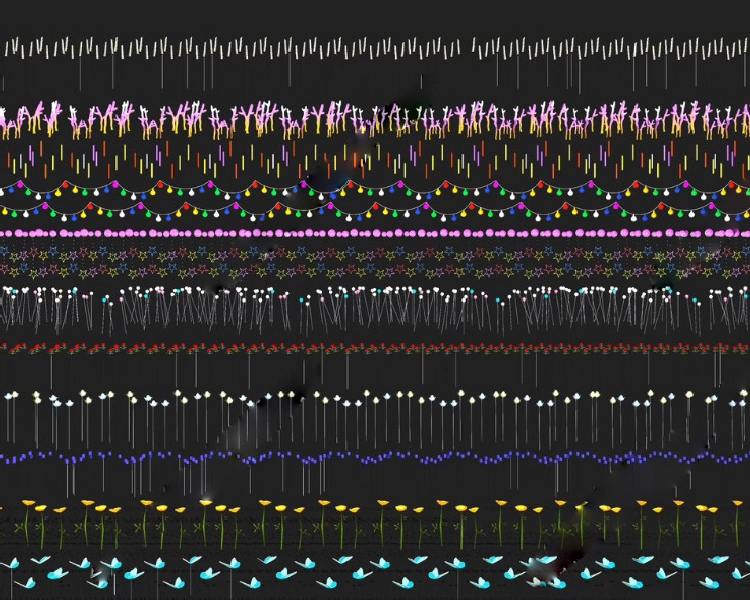Pick the rightmost cyan butterfly light
The height and width of the screenshot is (600, 750).
[739, 573]
